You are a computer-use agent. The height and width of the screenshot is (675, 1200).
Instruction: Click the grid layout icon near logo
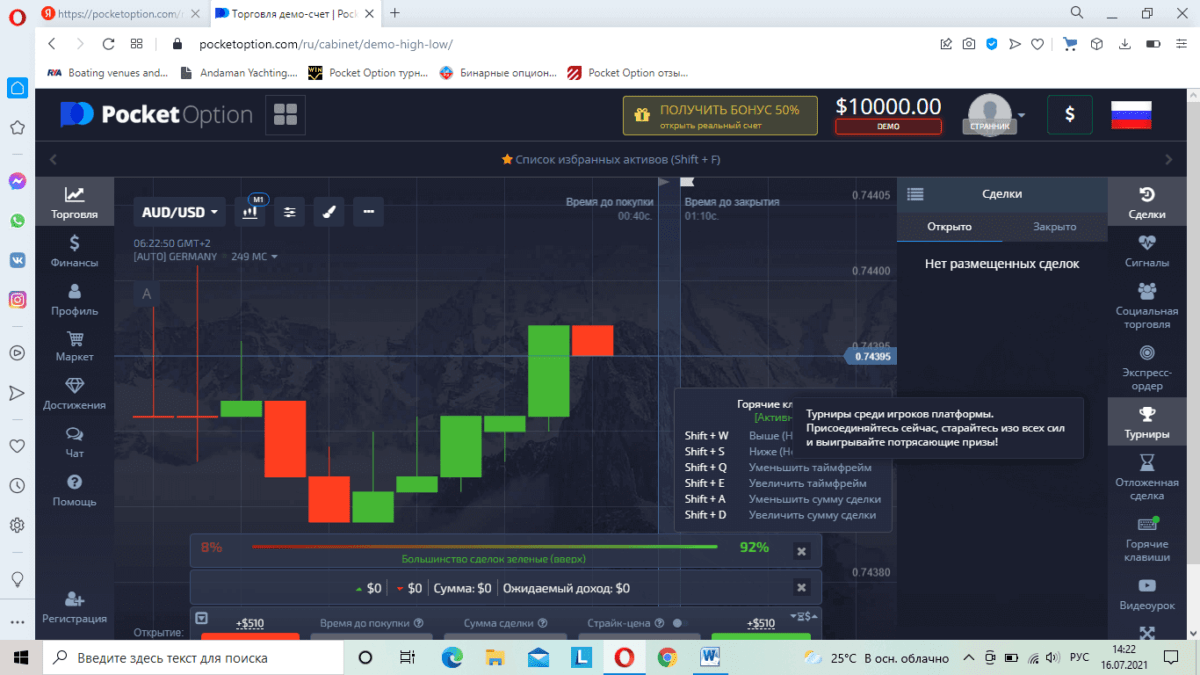[x=285, y=115]
